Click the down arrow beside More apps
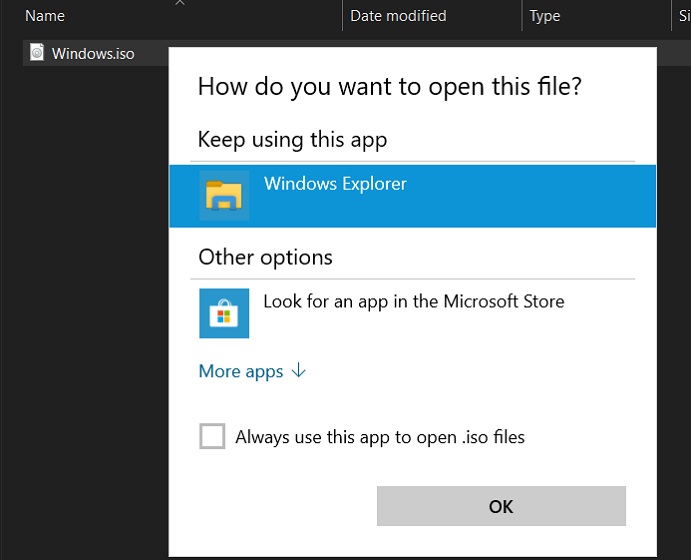 298,371
